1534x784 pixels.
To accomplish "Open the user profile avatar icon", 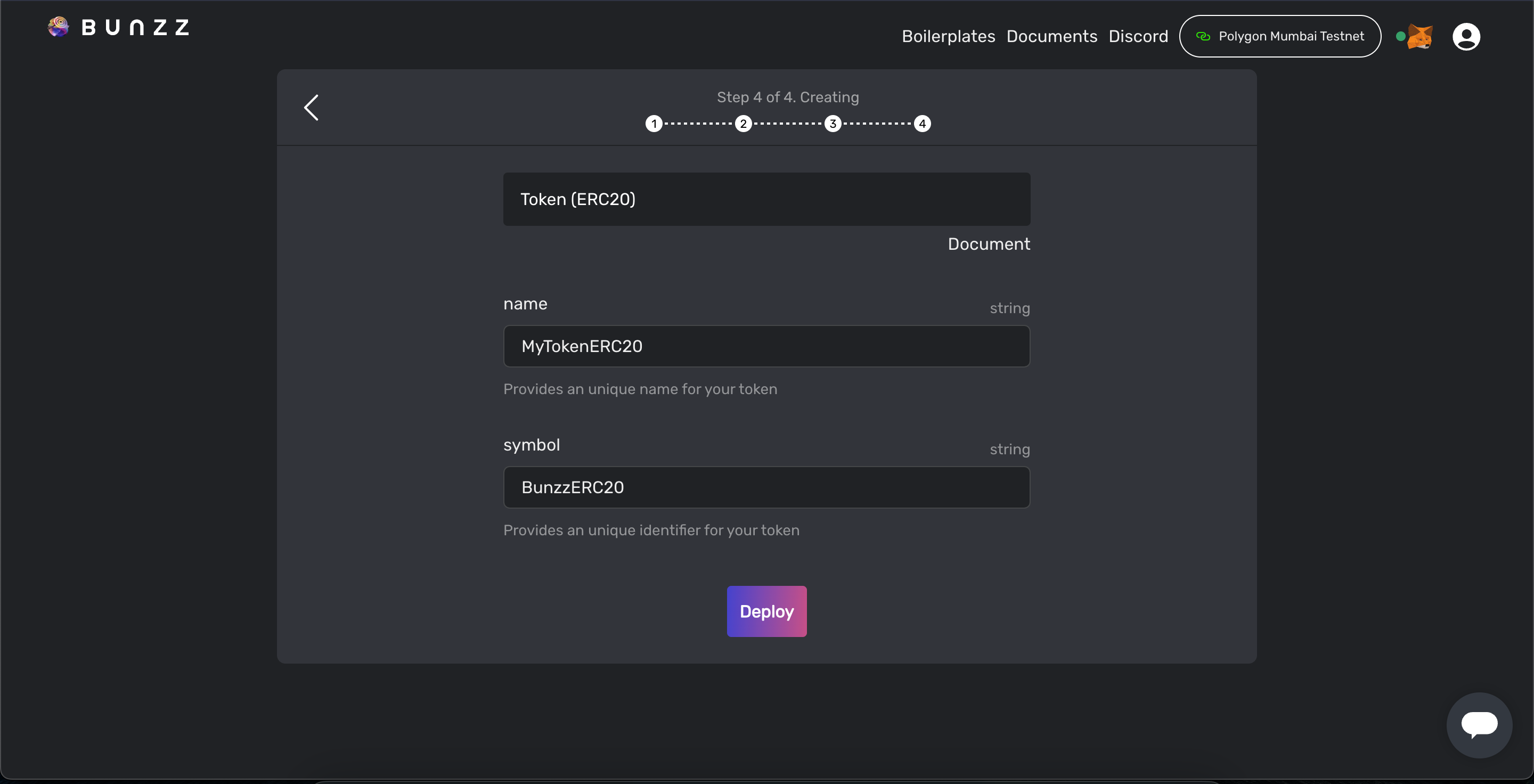I will (1466, 37).
